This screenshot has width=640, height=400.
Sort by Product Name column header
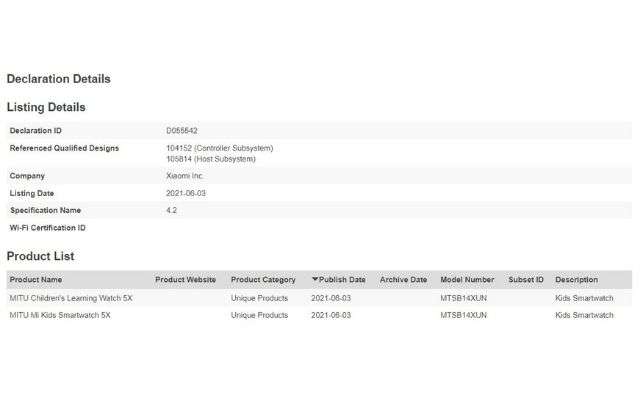[36, 280]
